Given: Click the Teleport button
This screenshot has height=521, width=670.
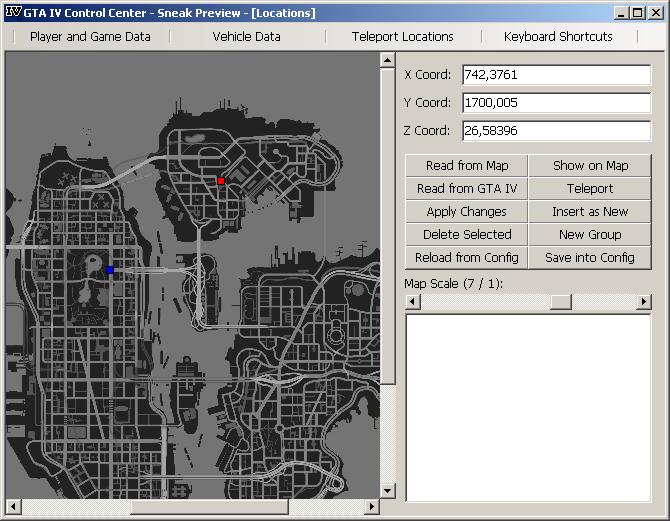Looking at the screenshot, I should tap(590, 188).
